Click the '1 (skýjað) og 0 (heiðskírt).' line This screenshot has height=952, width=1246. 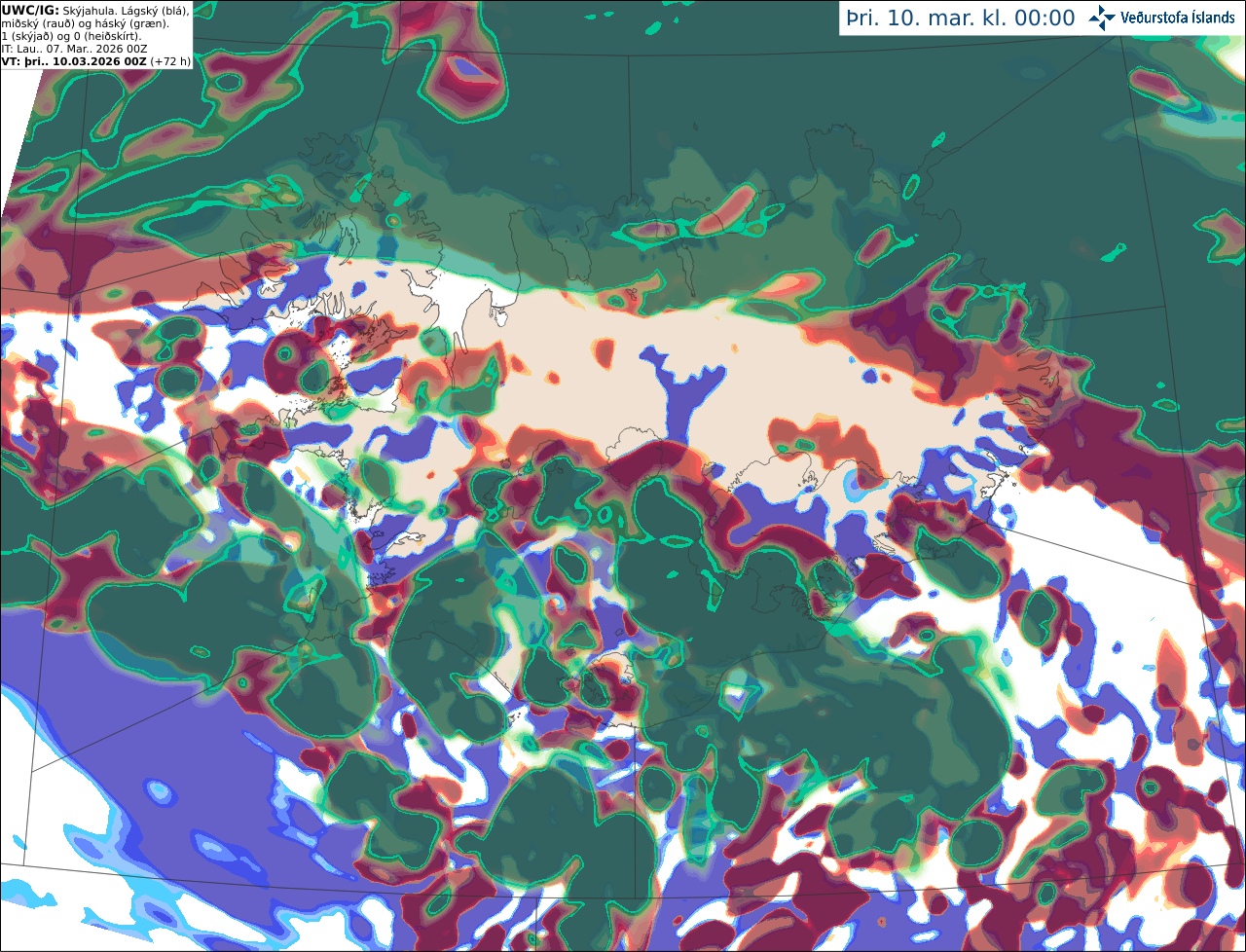coord(71,35)
